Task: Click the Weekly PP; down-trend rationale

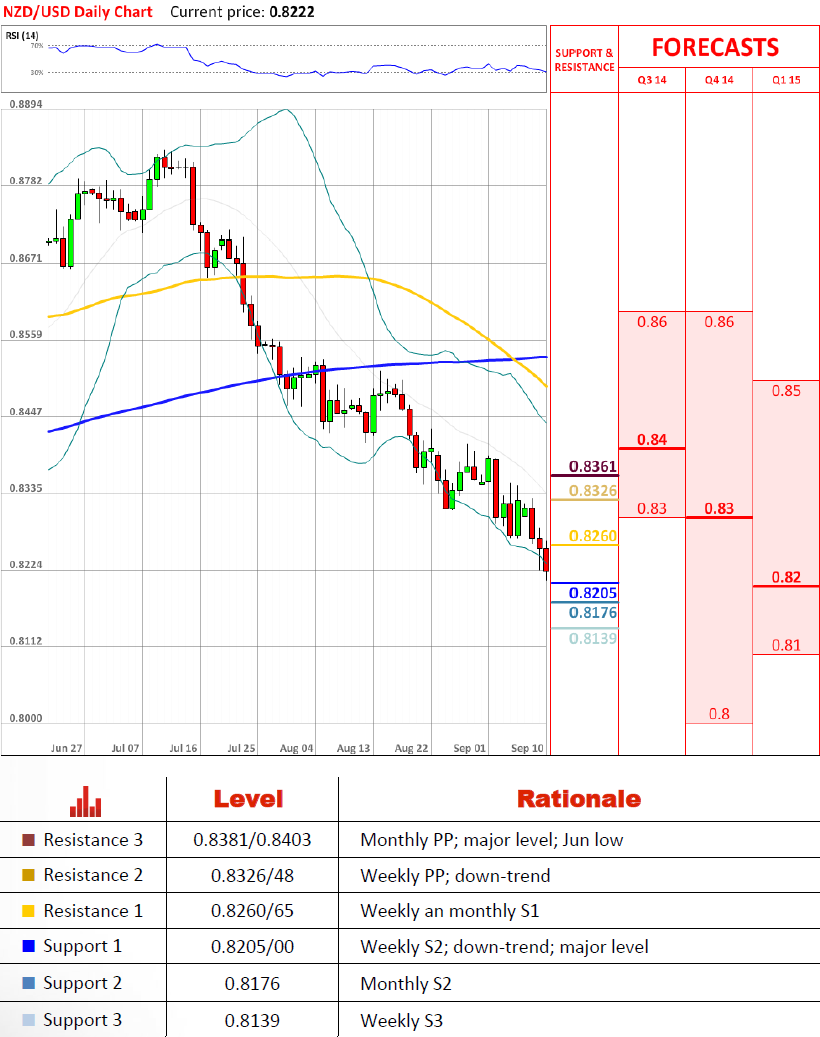Action: 455,876
